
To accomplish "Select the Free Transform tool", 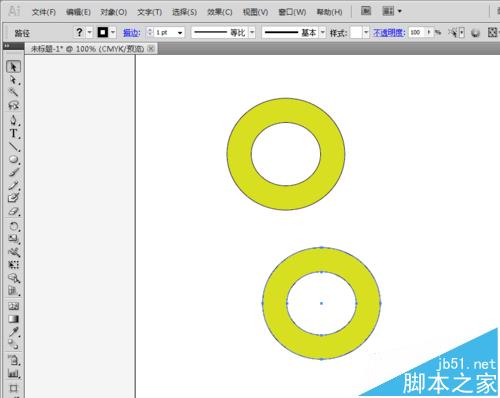I will point(13,265).
